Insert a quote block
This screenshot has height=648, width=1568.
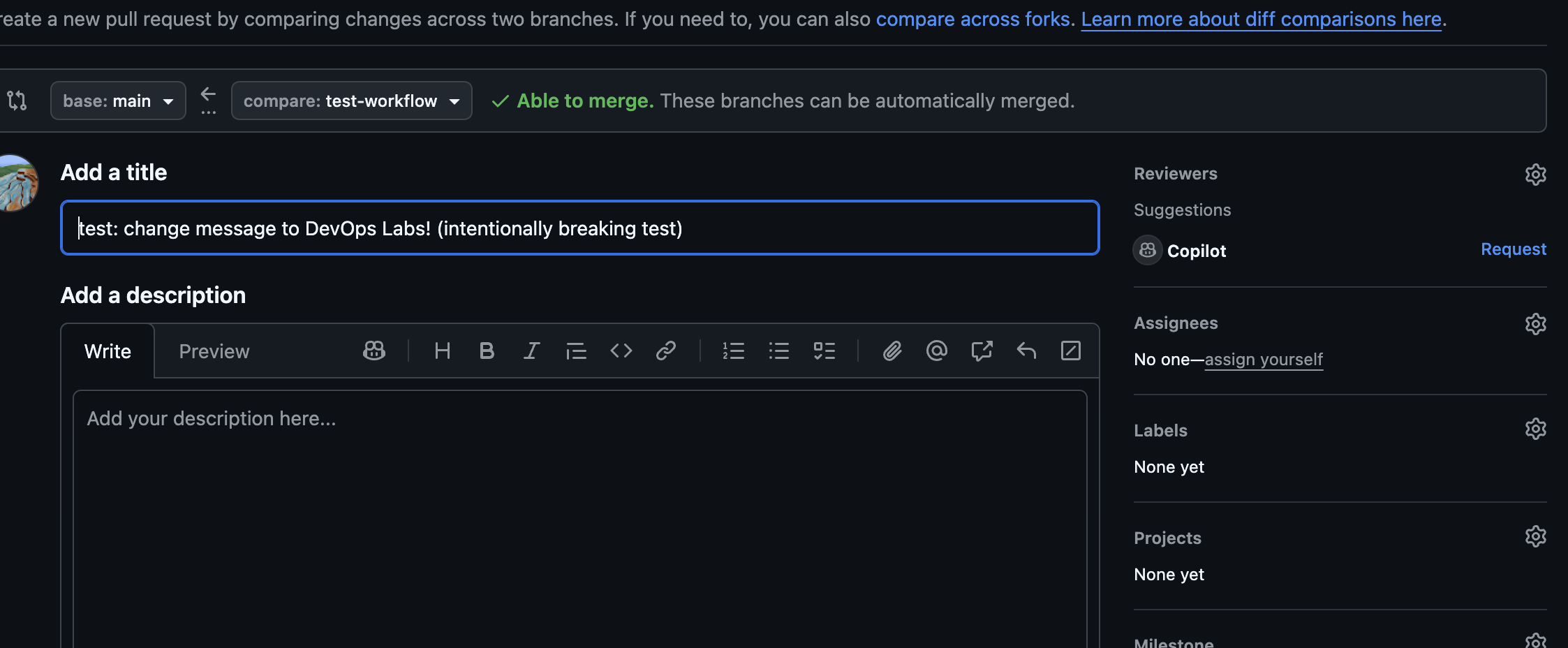576,351
